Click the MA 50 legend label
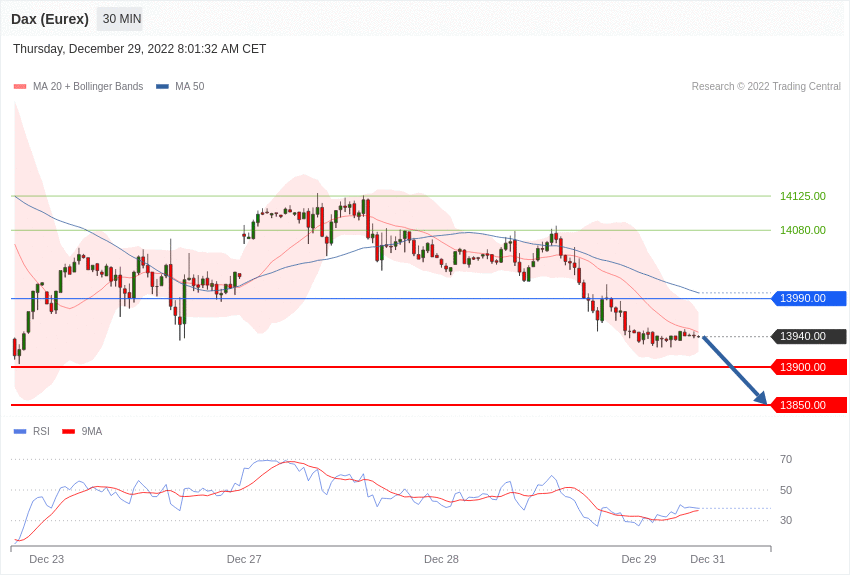Screen dimensions: 850x576 190,86
